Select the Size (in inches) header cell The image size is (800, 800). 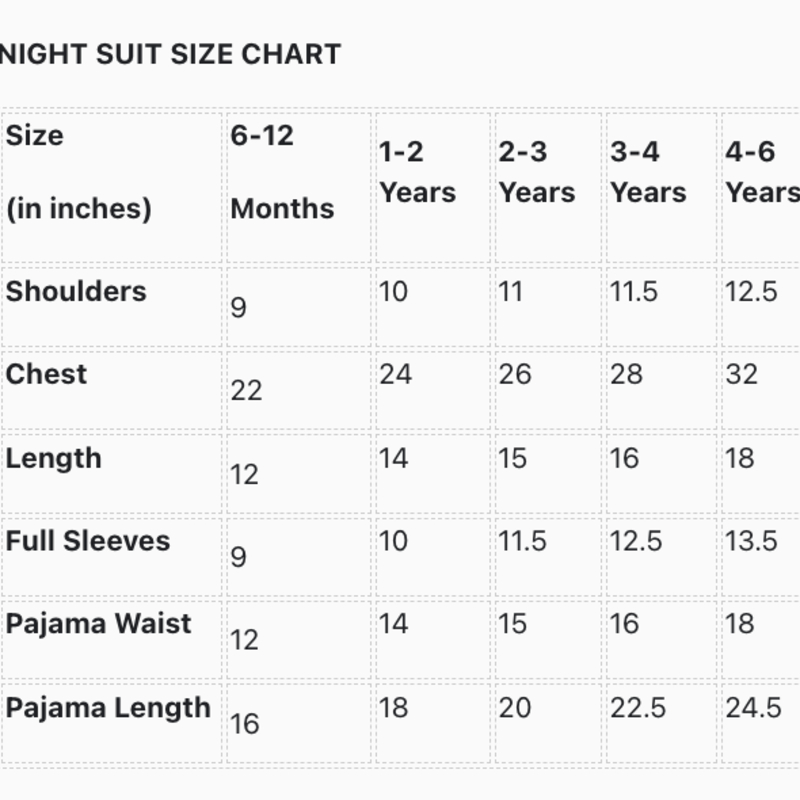78,172
